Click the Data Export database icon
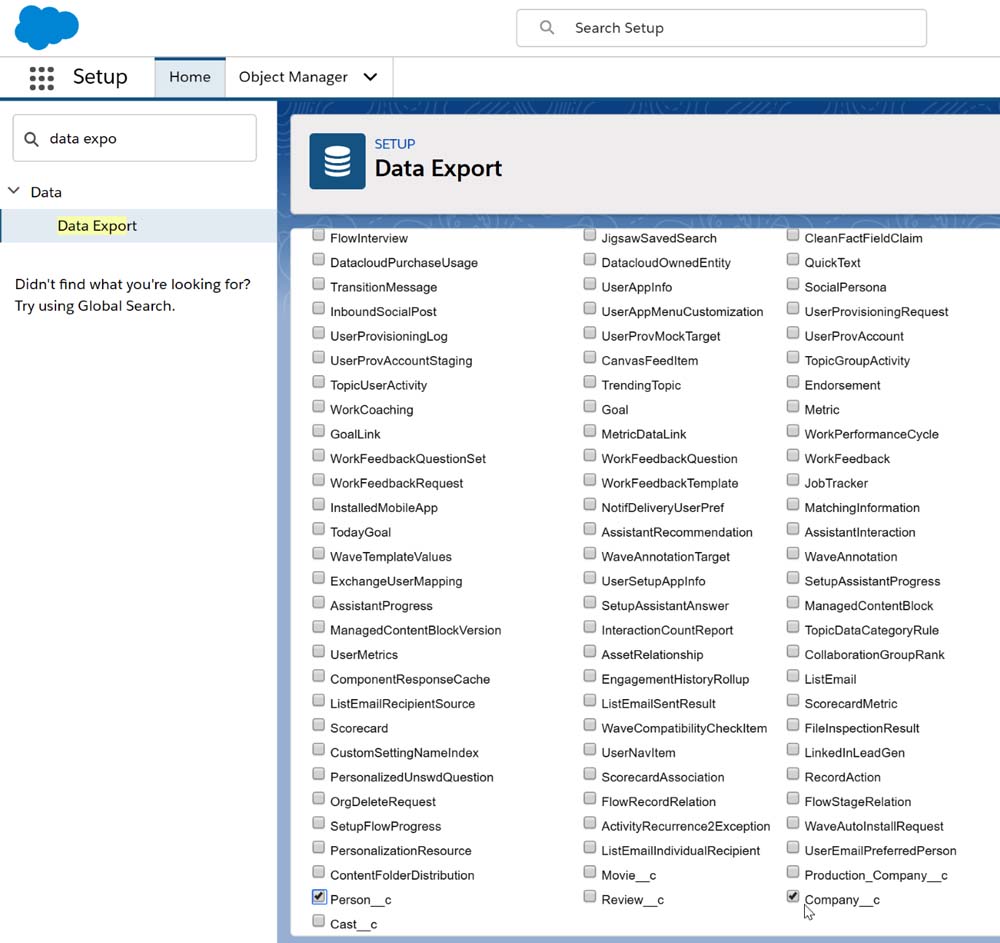The height and width of the screenshot is (943, 1000). [x=337, y=161]
